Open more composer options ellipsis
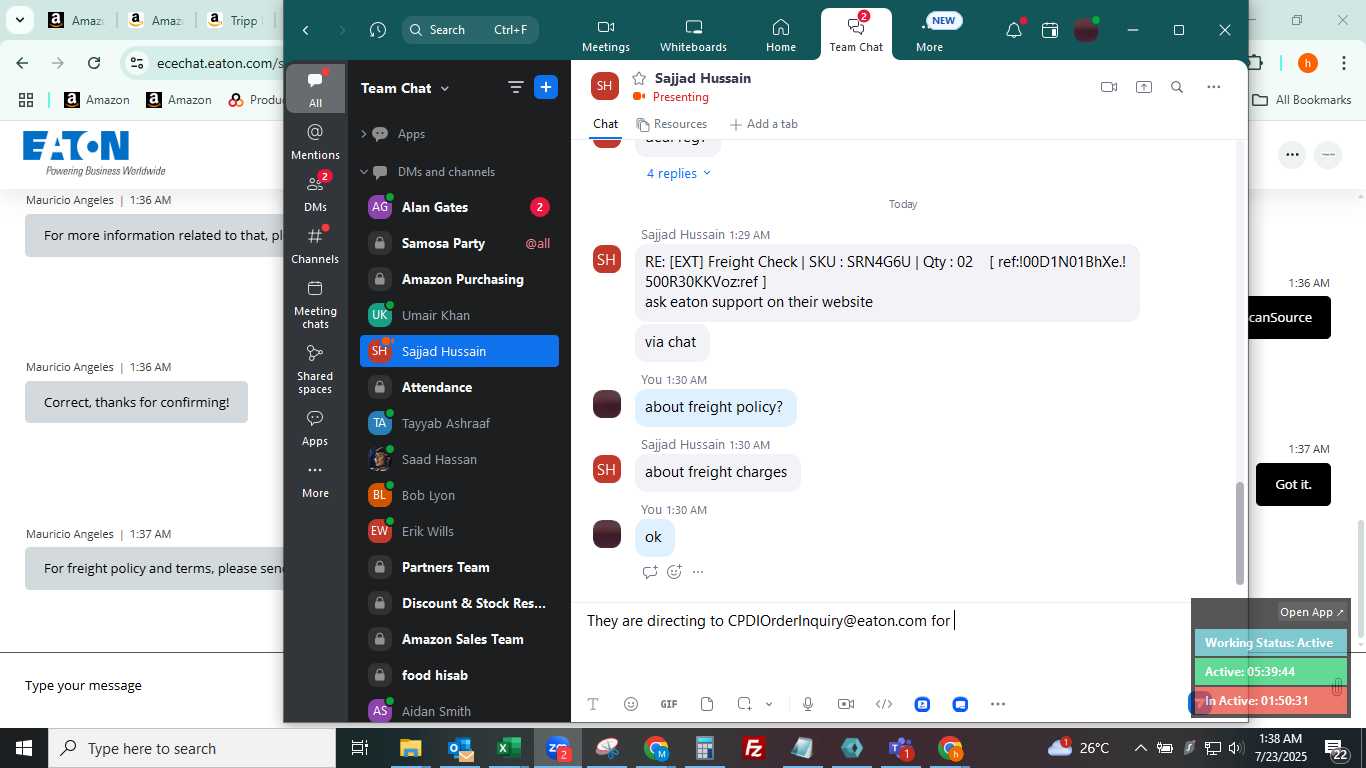This screenshot has width=1366, height=768. [998, 704]
